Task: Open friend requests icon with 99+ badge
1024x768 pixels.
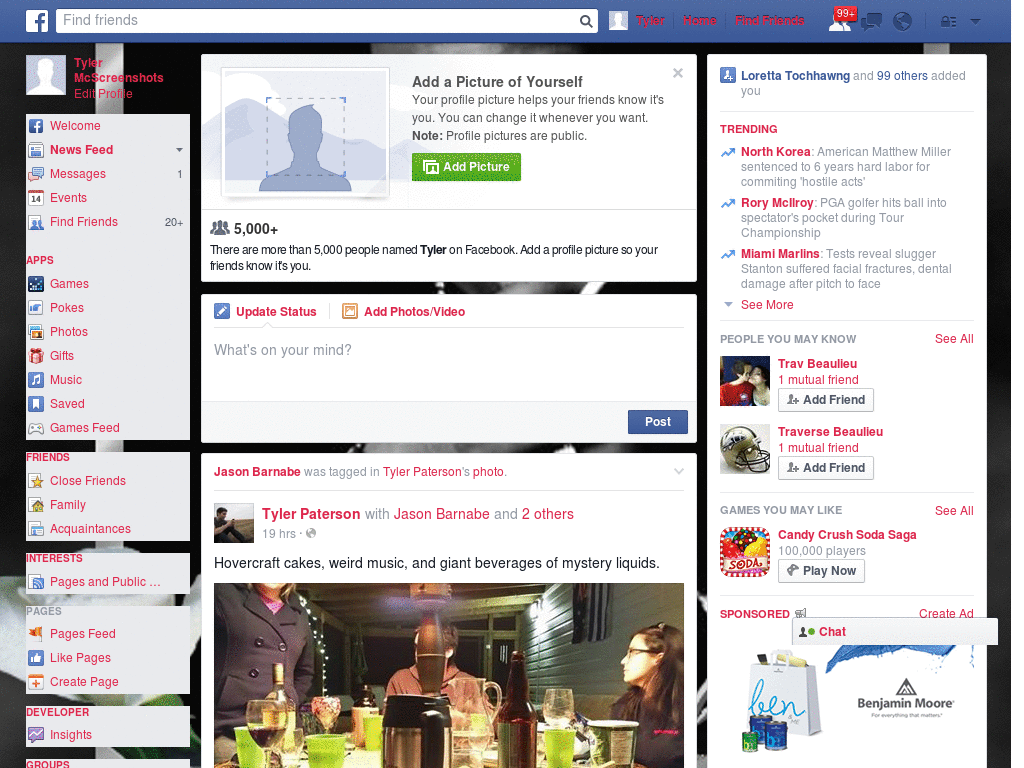Action: click(x=841, y=21)
